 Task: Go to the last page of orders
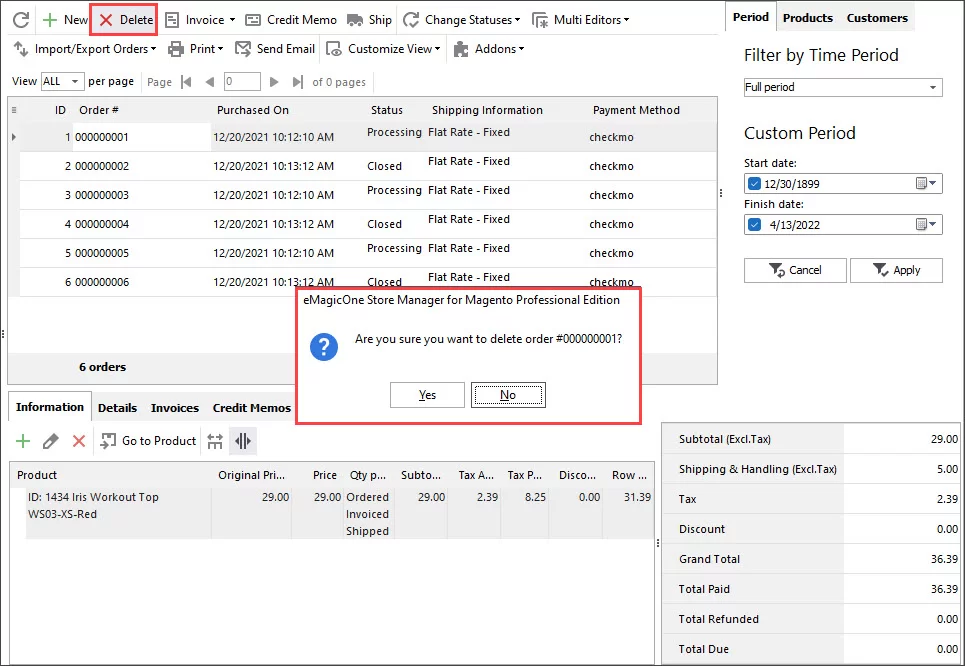point(298,82)
